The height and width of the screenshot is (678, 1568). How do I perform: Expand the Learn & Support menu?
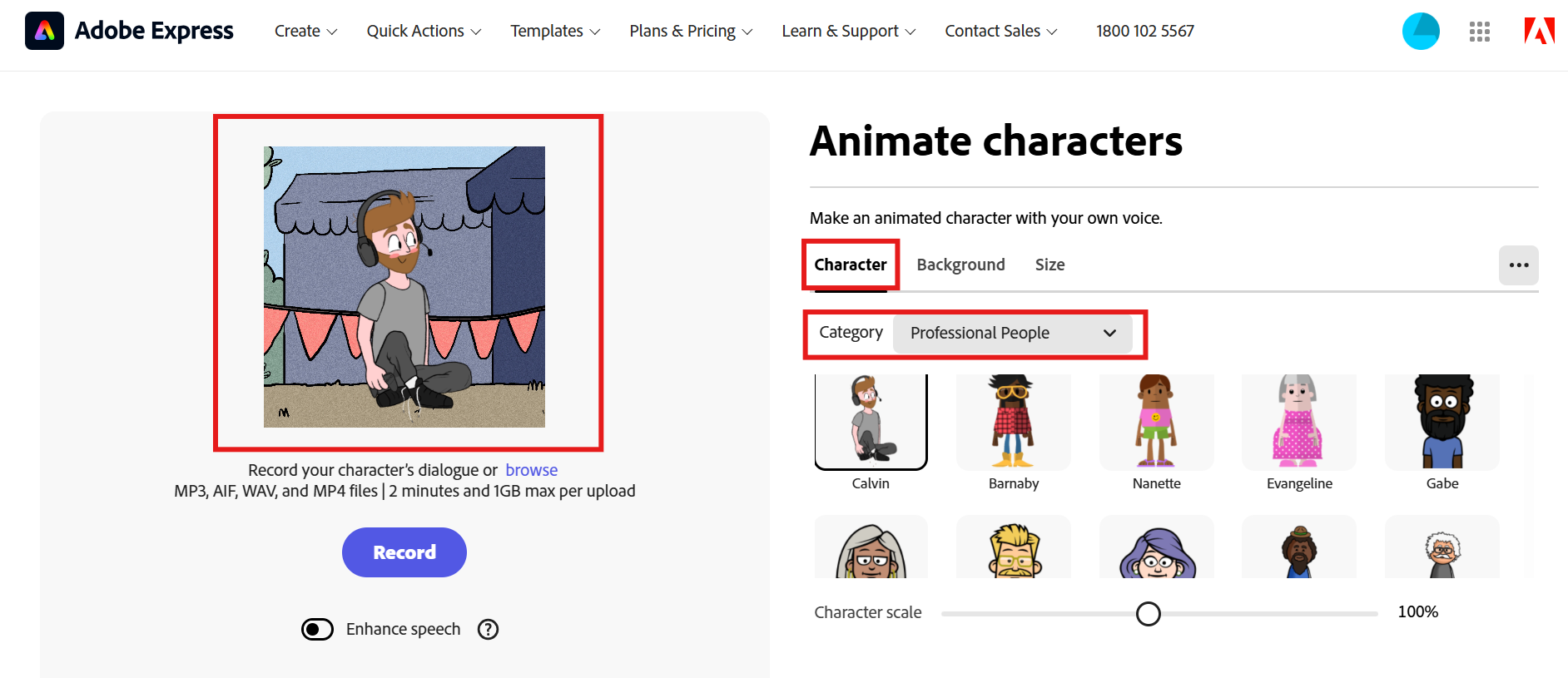pyautogui.click(x=848, y=31)
